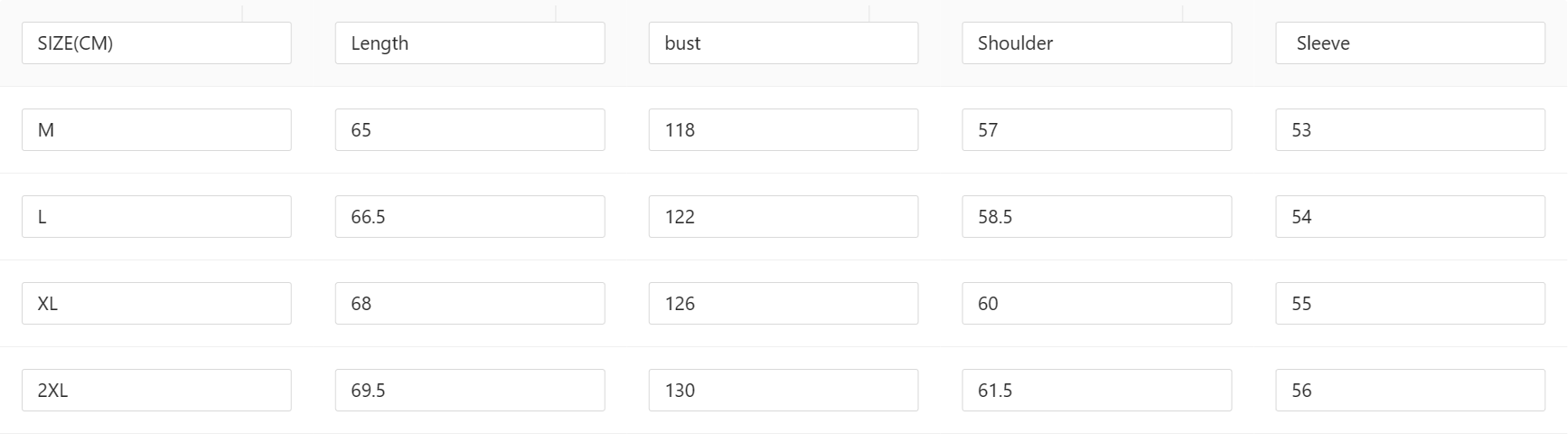Screen dimensions: 1568x434
Task: Edit the length value 66.5 field
Action: [470, 217]
